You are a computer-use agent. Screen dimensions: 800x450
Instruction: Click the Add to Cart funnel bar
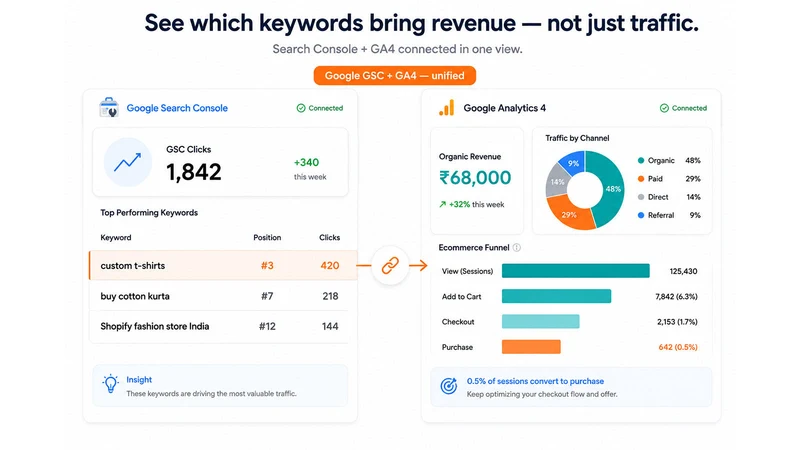click(x=556, y=296)
